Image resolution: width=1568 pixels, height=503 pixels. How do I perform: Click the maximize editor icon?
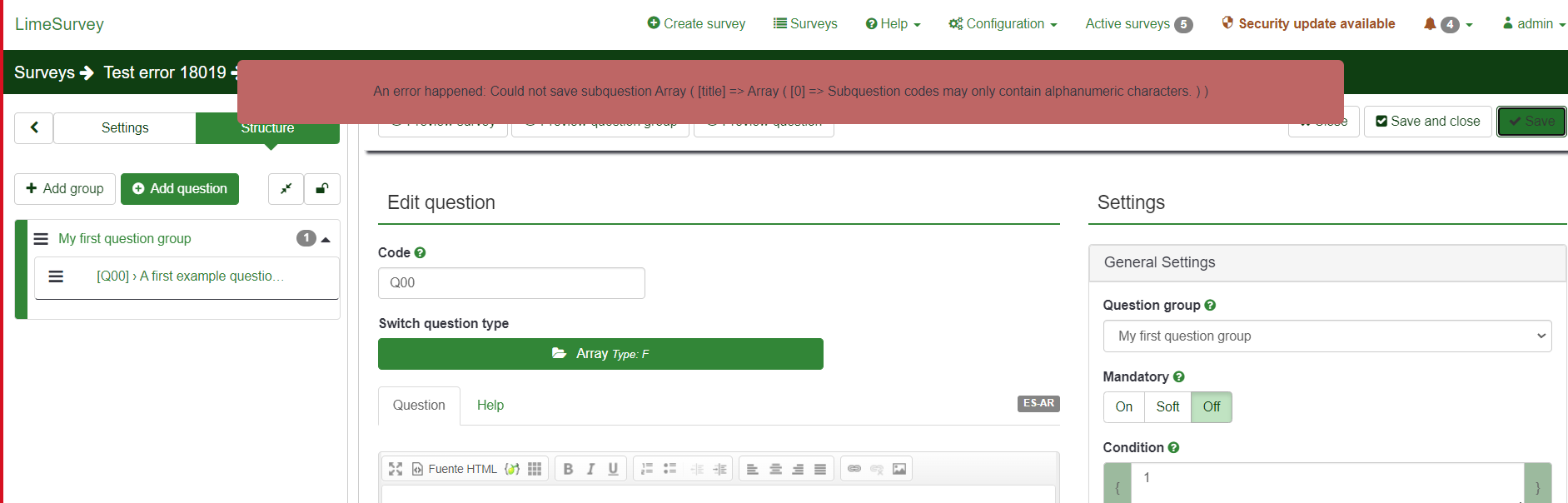coord(396,469)
